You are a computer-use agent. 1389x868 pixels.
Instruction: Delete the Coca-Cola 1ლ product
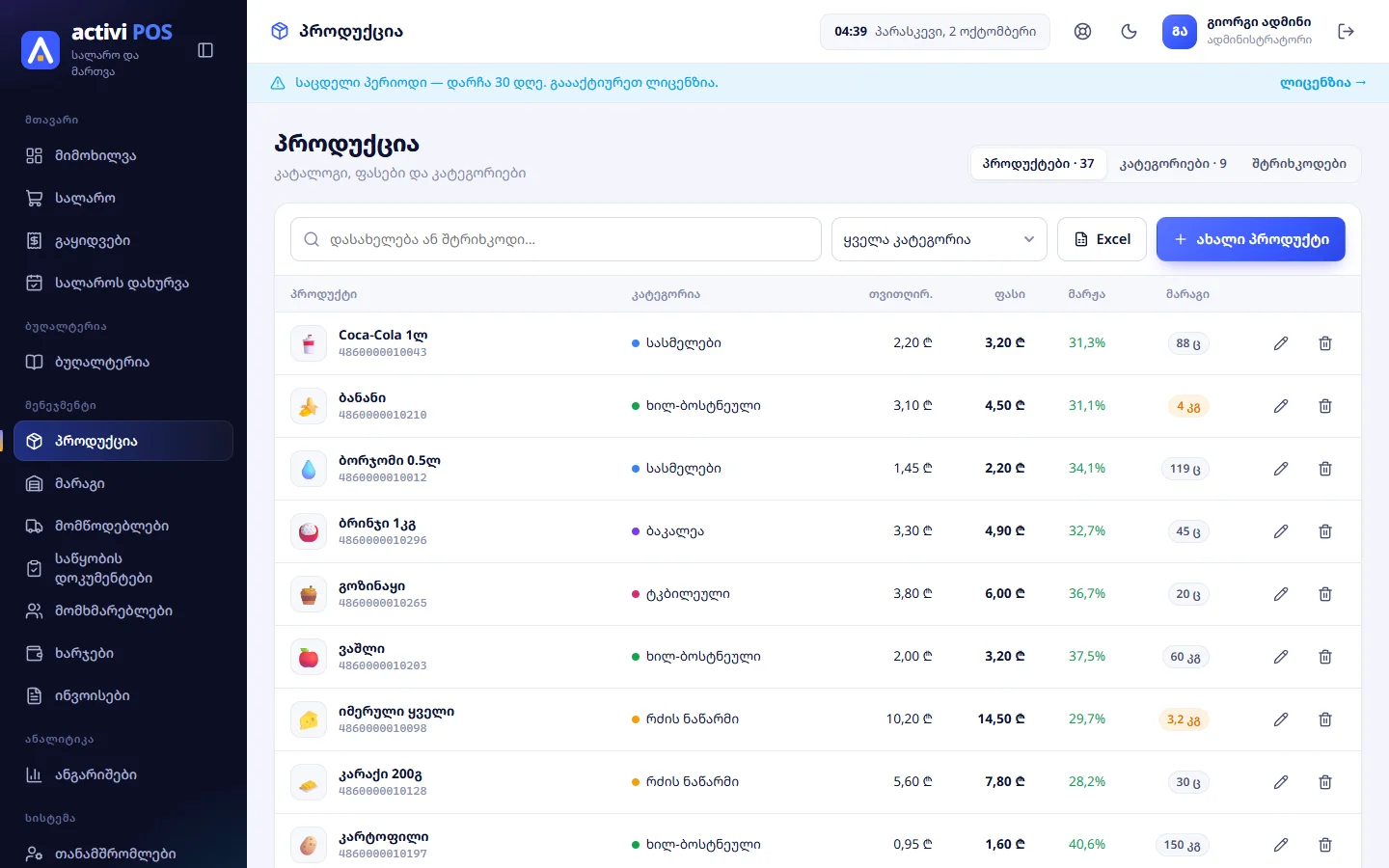(1325, 343)
